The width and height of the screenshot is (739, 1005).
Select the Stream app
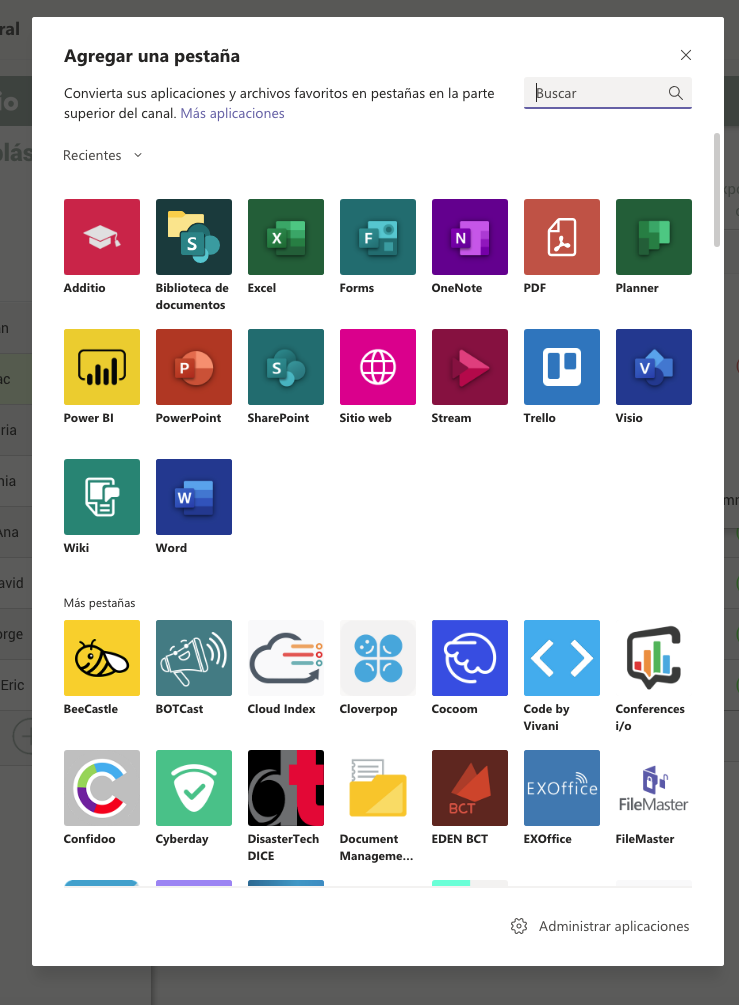pos(470,367)
